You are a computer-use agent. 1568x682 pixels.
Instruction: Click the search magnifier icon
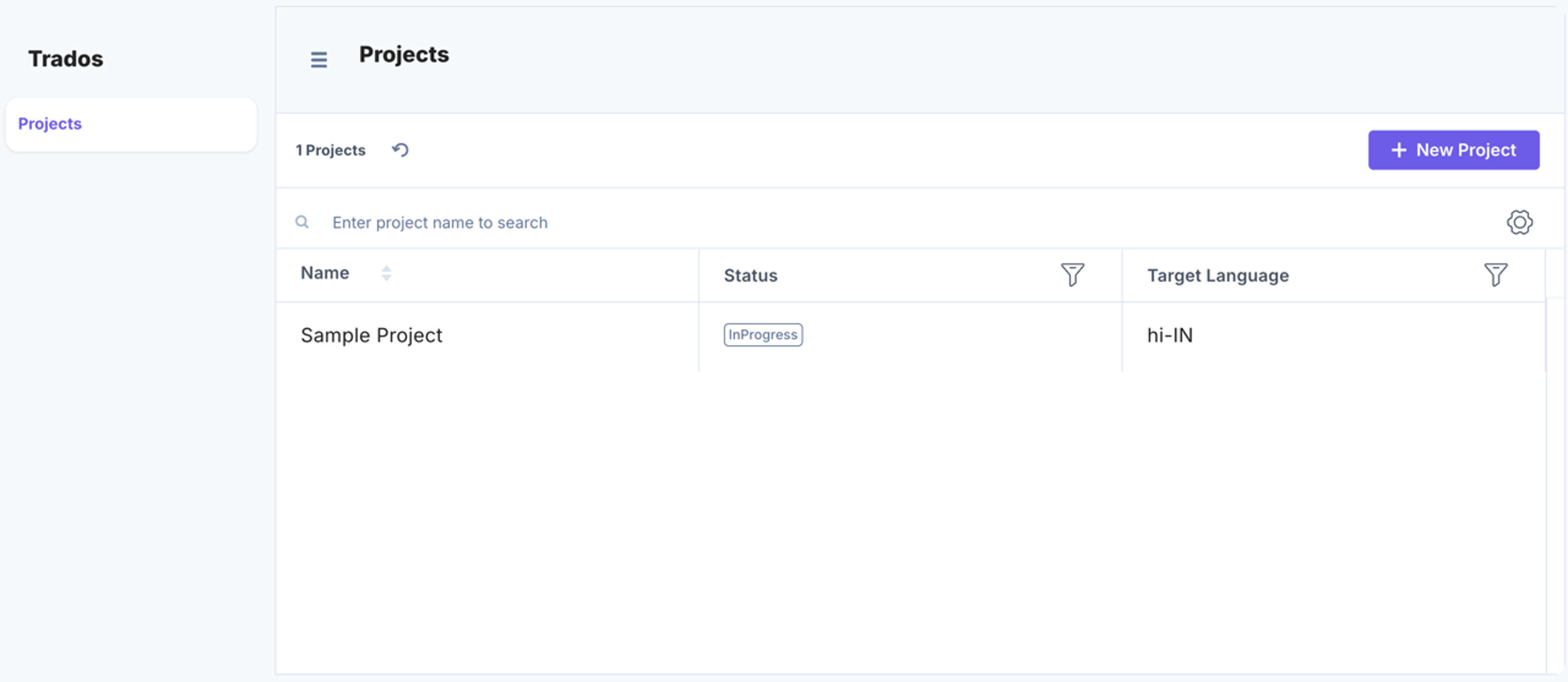pos(302,222)
